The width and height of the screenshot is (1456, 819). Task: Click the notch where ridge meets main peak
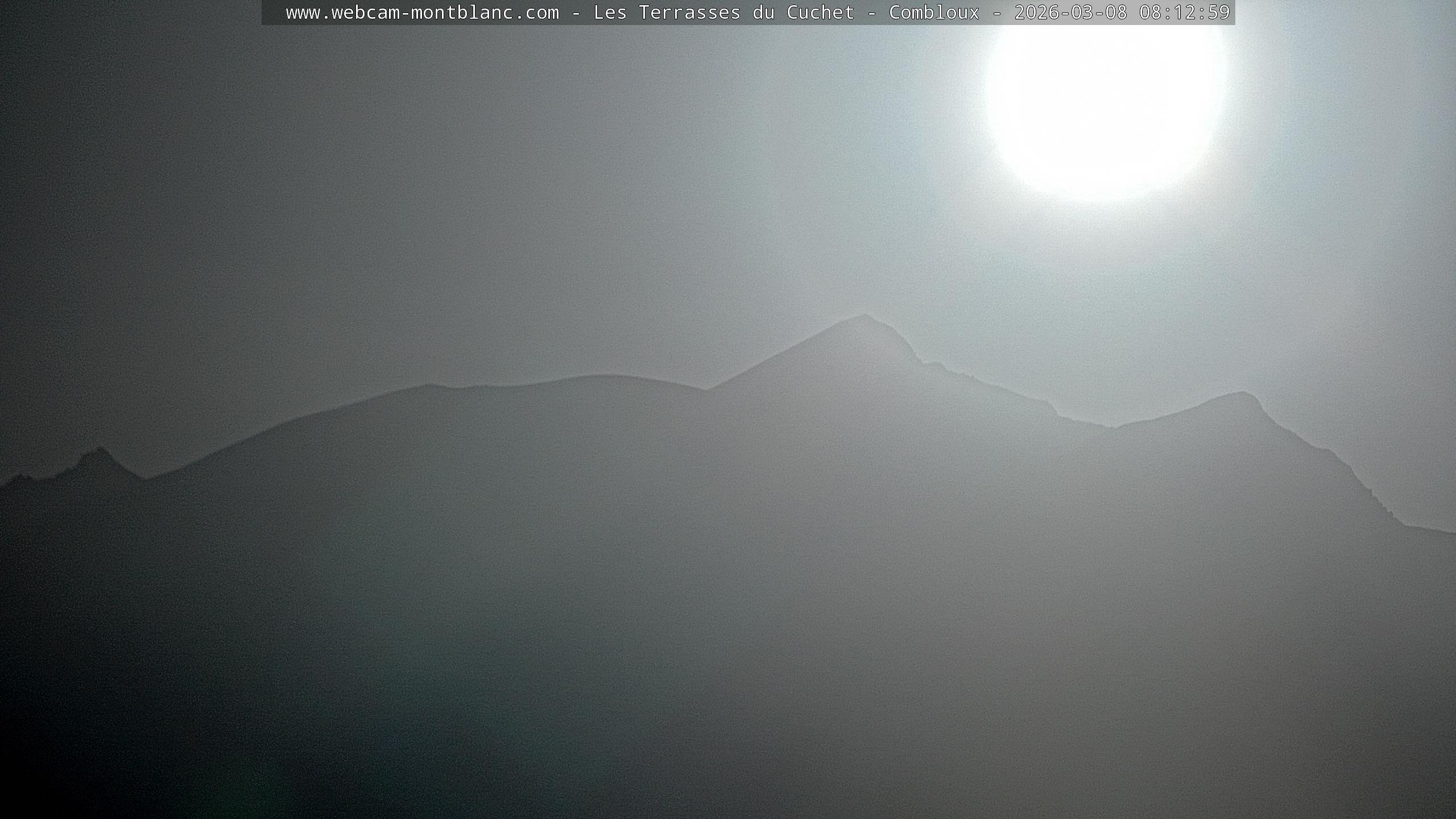click(x=707, y=390)
